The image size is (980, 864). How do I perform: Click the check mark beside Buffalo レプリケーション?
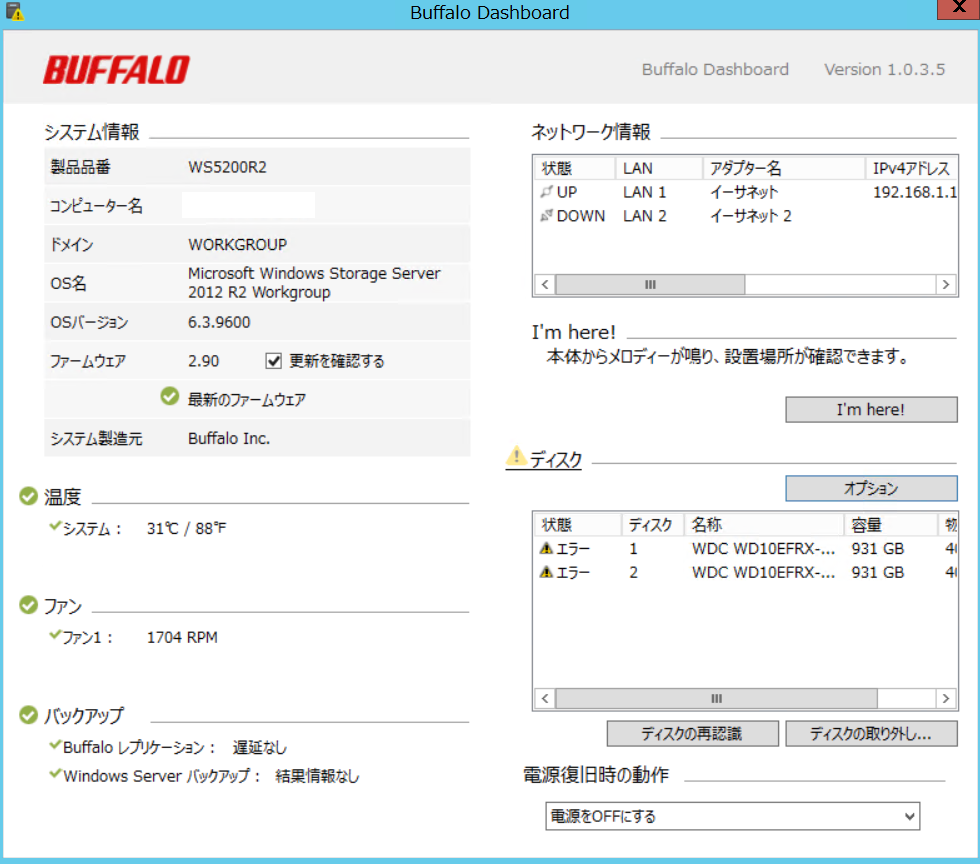pyautogui.click(x=55, y=745)
